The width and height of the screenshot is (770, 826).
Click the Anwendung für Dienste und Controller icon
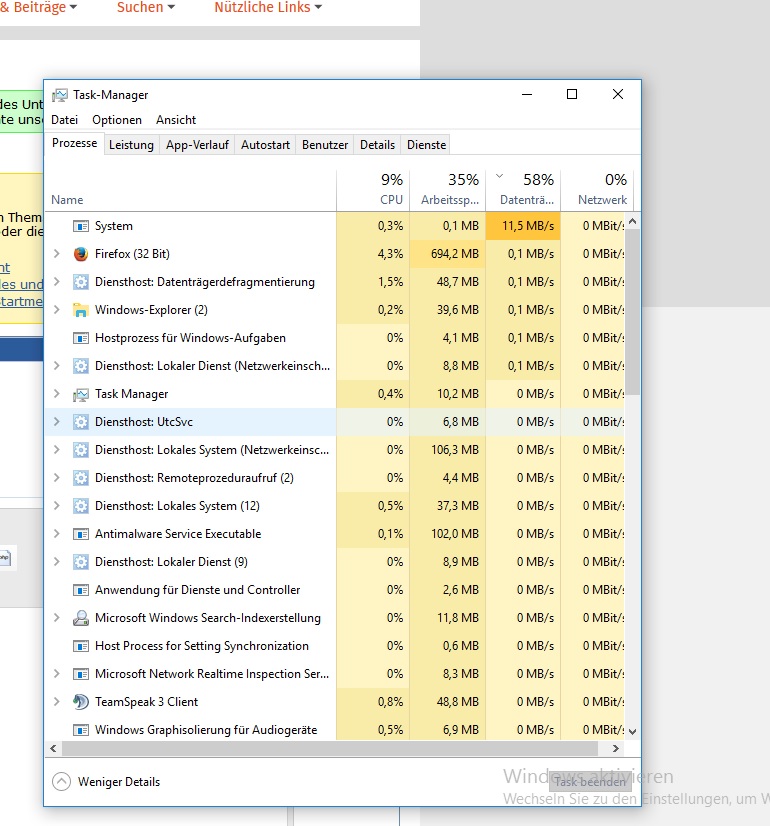(x=81, y=590)
